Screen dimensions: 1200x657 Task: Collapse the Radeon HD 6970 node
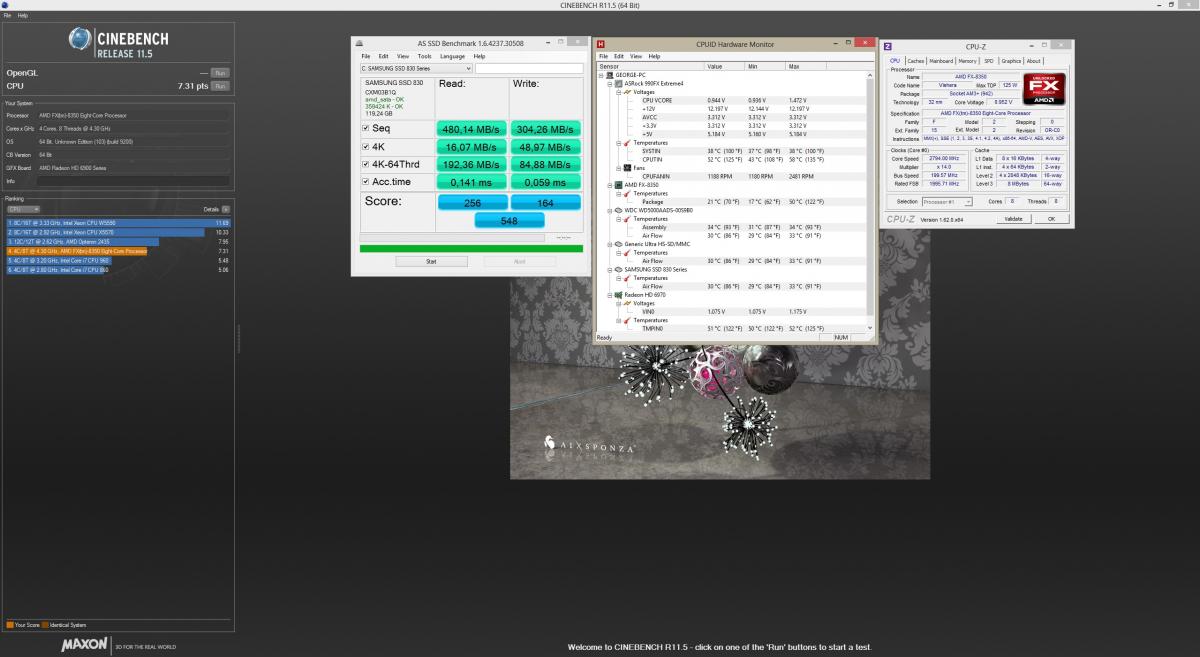[x=609, y=294]
